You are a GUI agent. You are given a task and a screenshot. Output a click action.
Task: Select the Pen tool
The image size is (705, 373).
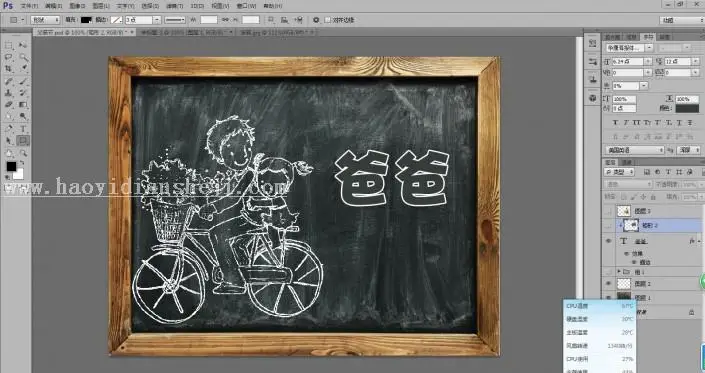tap(9, 129)
